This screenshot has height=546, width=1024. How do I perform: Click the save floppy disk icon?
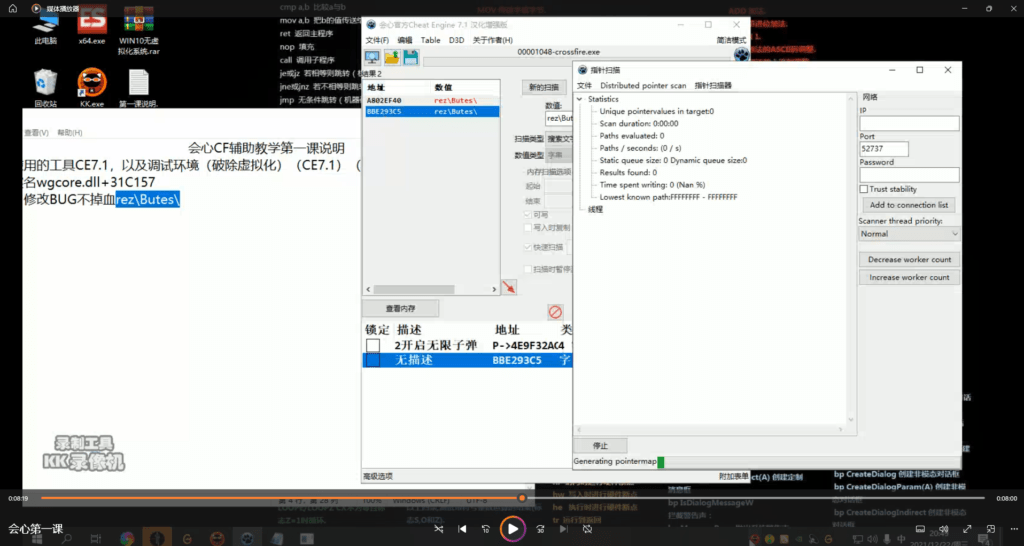pyautogui.click(x=411, y=57)
